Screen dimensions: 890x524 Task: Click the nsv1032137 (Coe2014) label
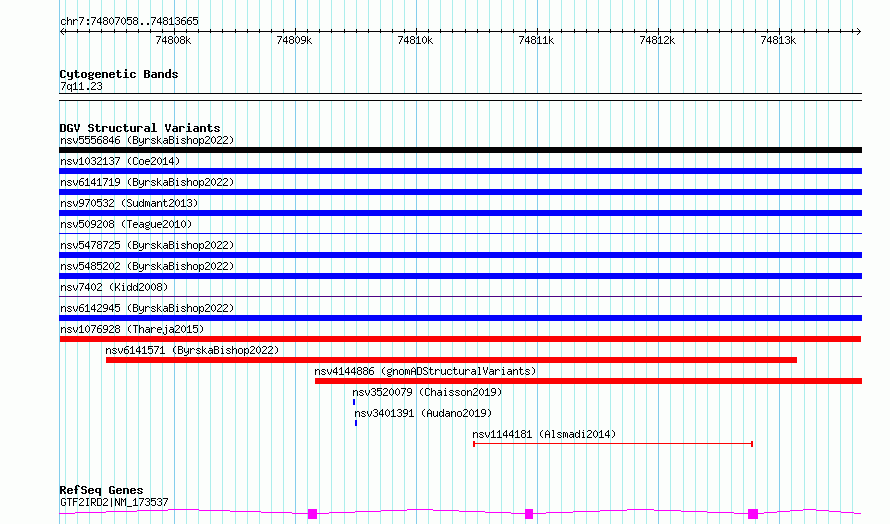click(120, 161)
